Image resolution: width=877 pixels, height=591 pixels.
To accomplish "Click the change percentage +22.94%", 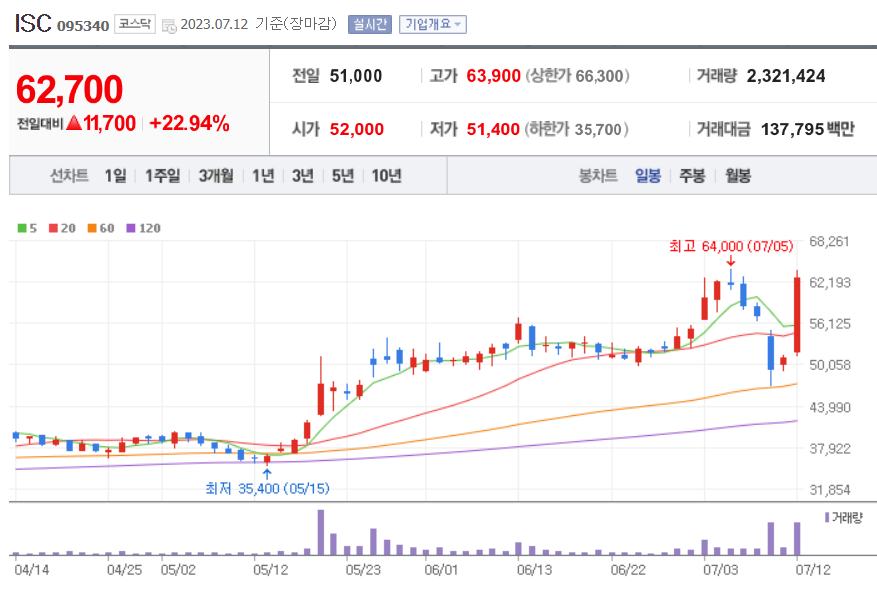I will pyautogui.click(x=190, y=123).
